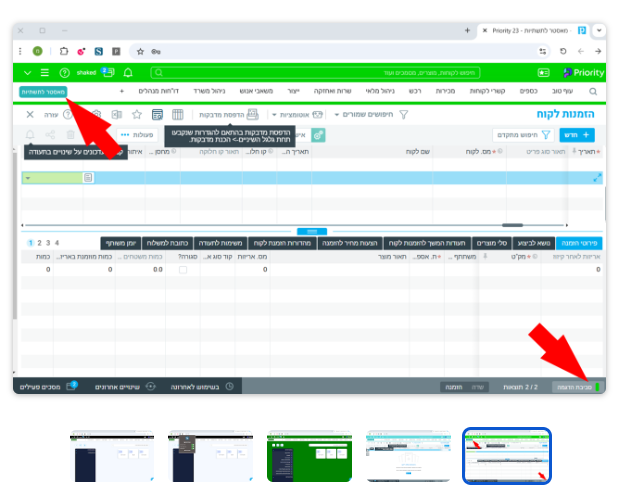Click the חיפוש מתקדם advanced search button
626x489 pixels.
[524, 135]
